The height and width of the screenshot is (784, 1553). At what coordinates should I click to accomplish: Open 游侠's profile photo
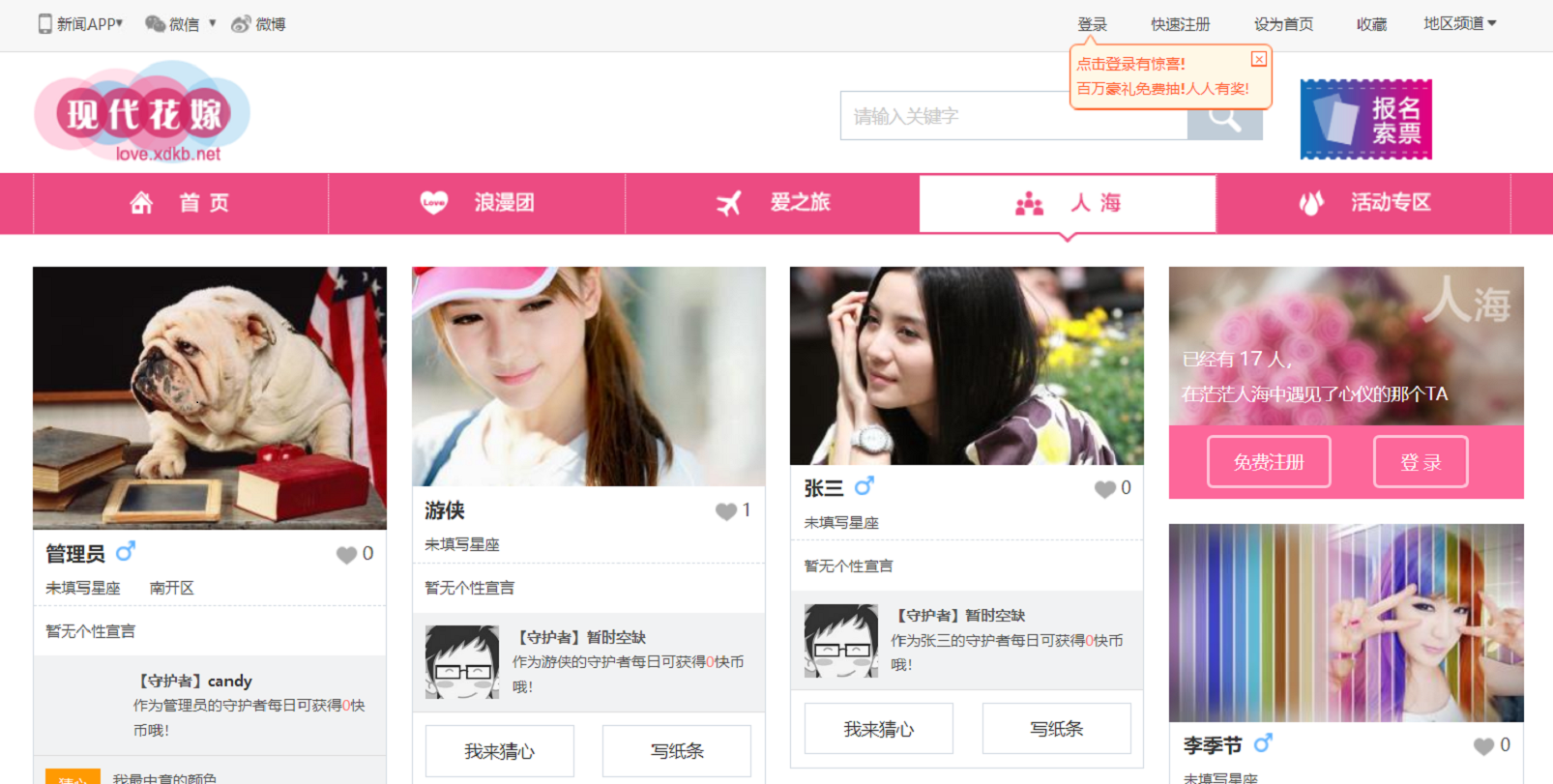point(588,377)
